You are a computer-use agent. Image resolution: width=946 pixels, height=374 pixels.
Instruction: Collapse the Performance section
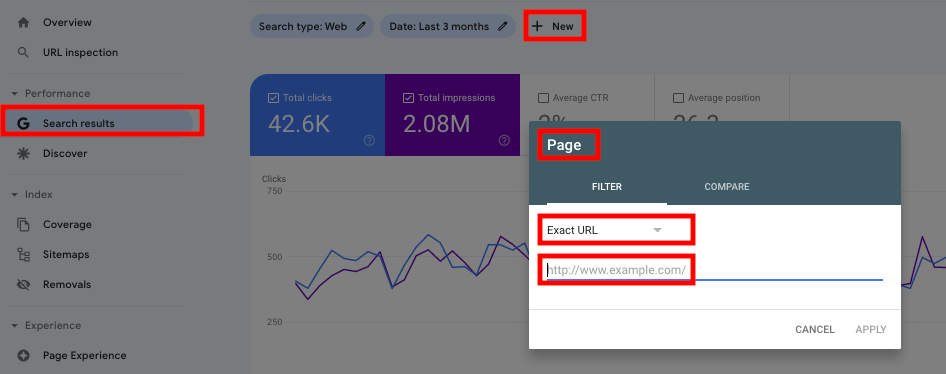click(14, 94)
